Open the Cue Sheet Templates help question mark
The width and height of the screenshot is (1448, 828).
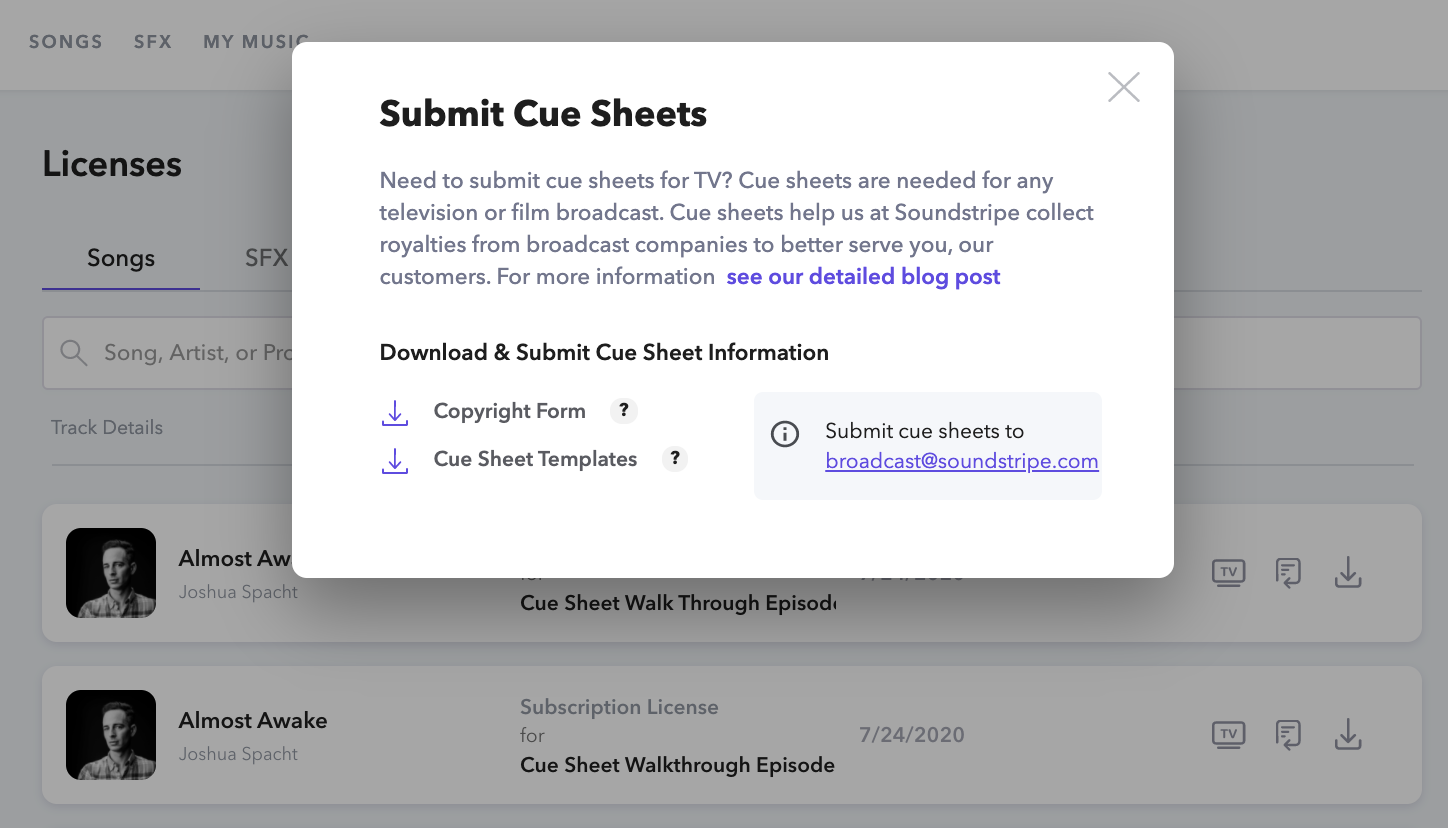tap(675, 458)
